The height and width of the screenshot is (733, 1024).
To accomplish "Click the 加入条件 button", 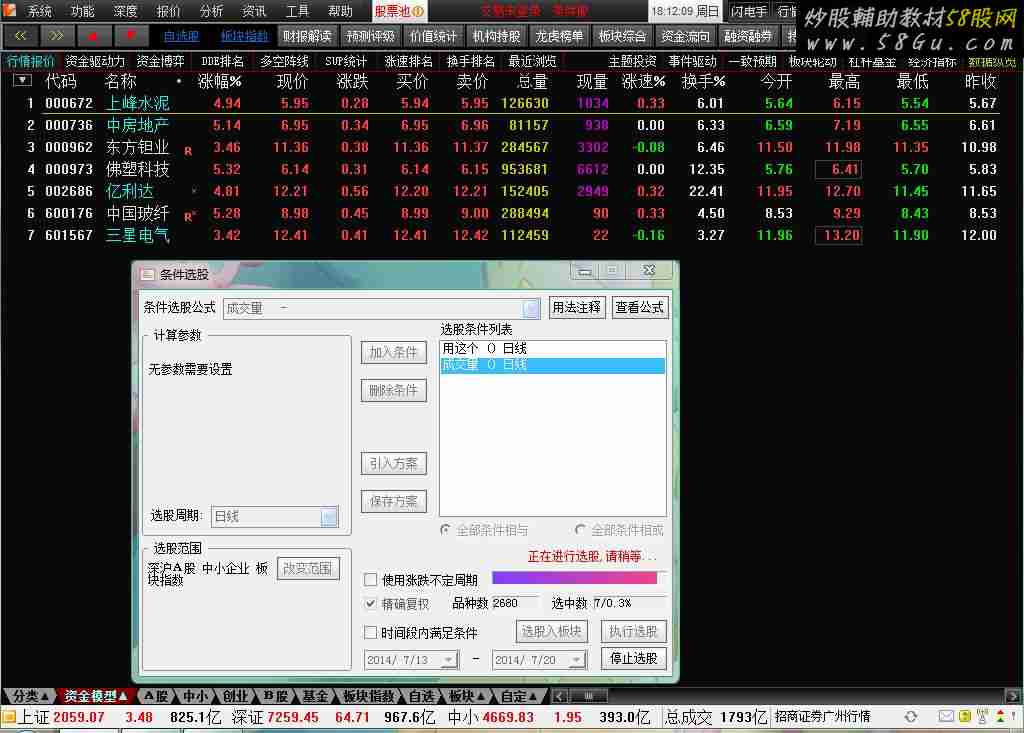I will click(x=394, y=353).
